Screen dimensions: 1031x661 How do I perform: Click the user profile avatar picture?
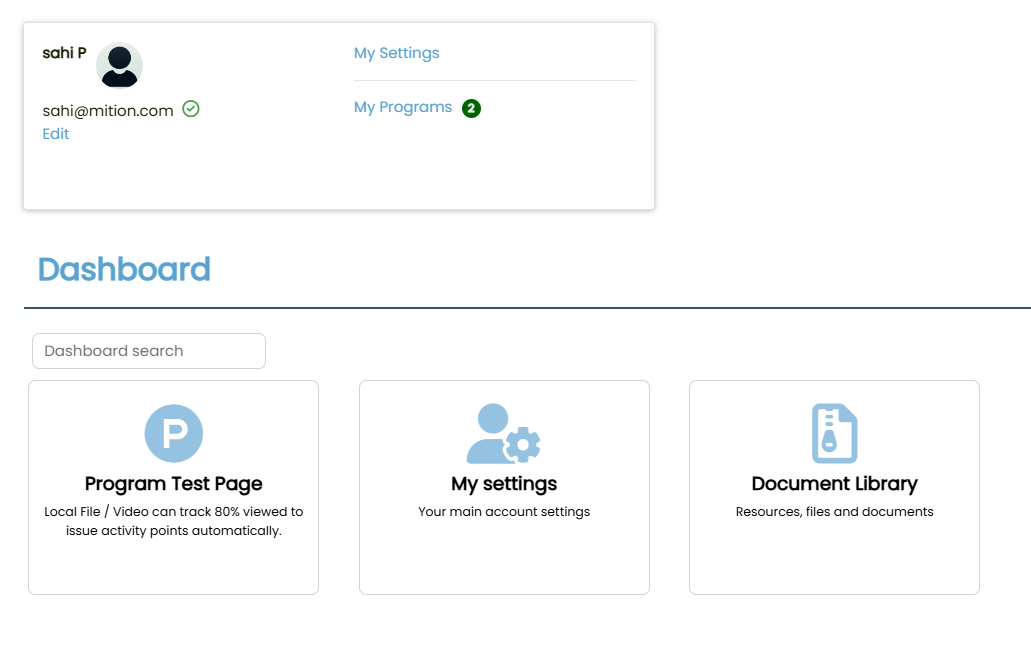(119, 65)
